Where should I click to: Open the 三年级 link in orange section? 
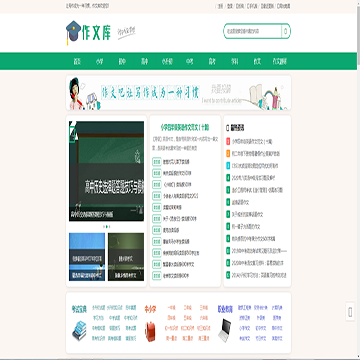(x=204, y=308)
